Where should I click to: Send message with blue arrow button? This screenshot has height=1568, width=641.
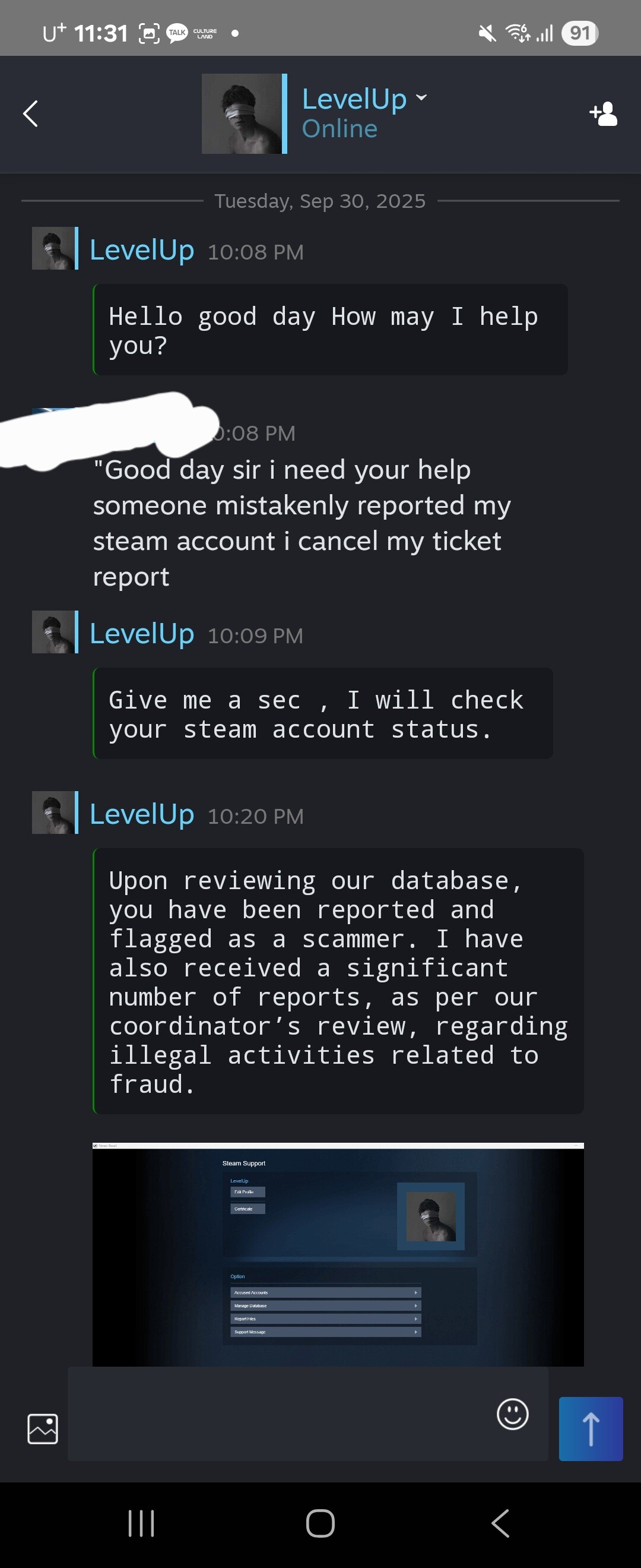click(x=591, y=1428)
